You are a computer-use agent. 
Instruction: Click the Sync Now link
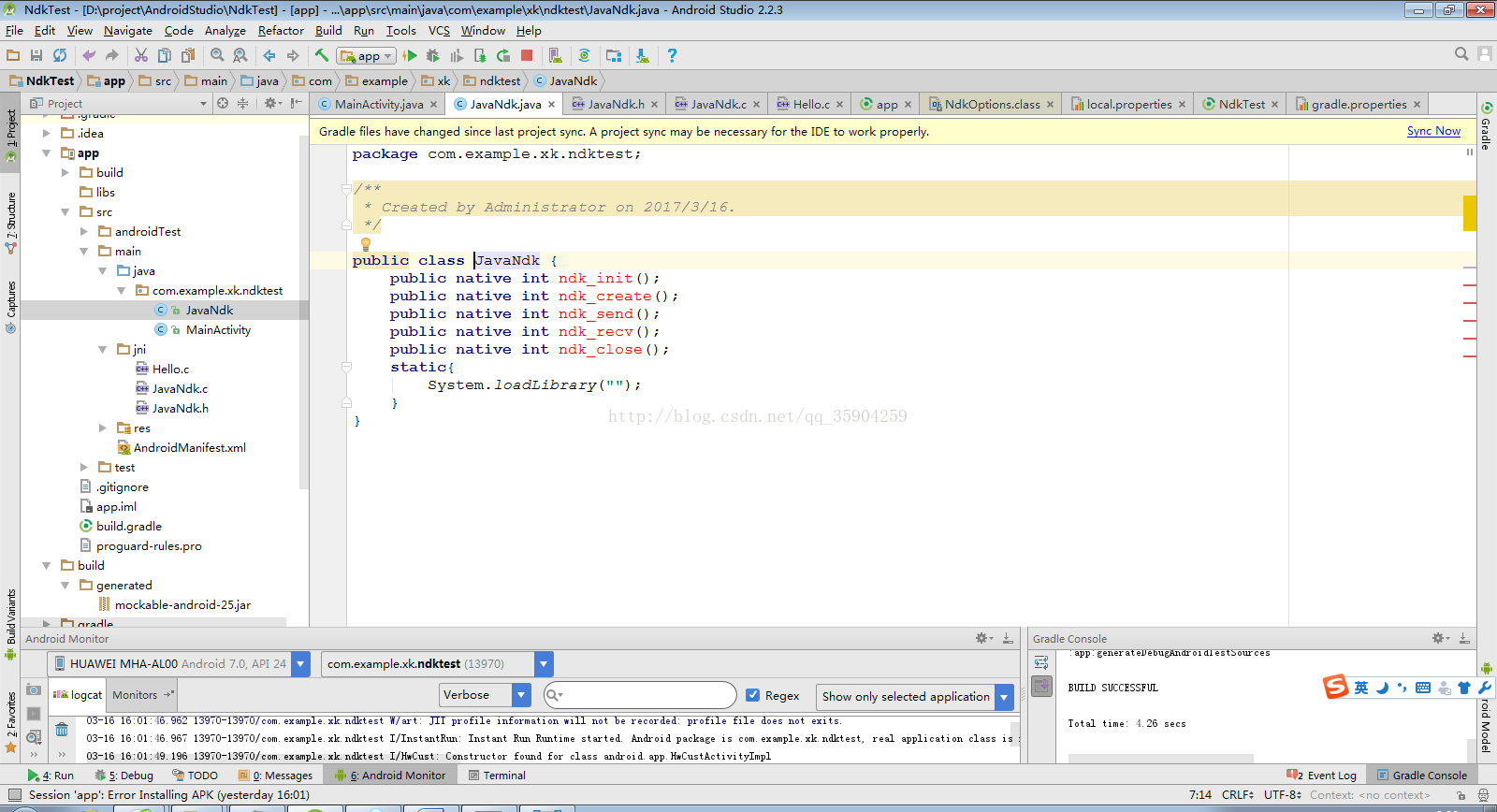(x=1433, y=131)
